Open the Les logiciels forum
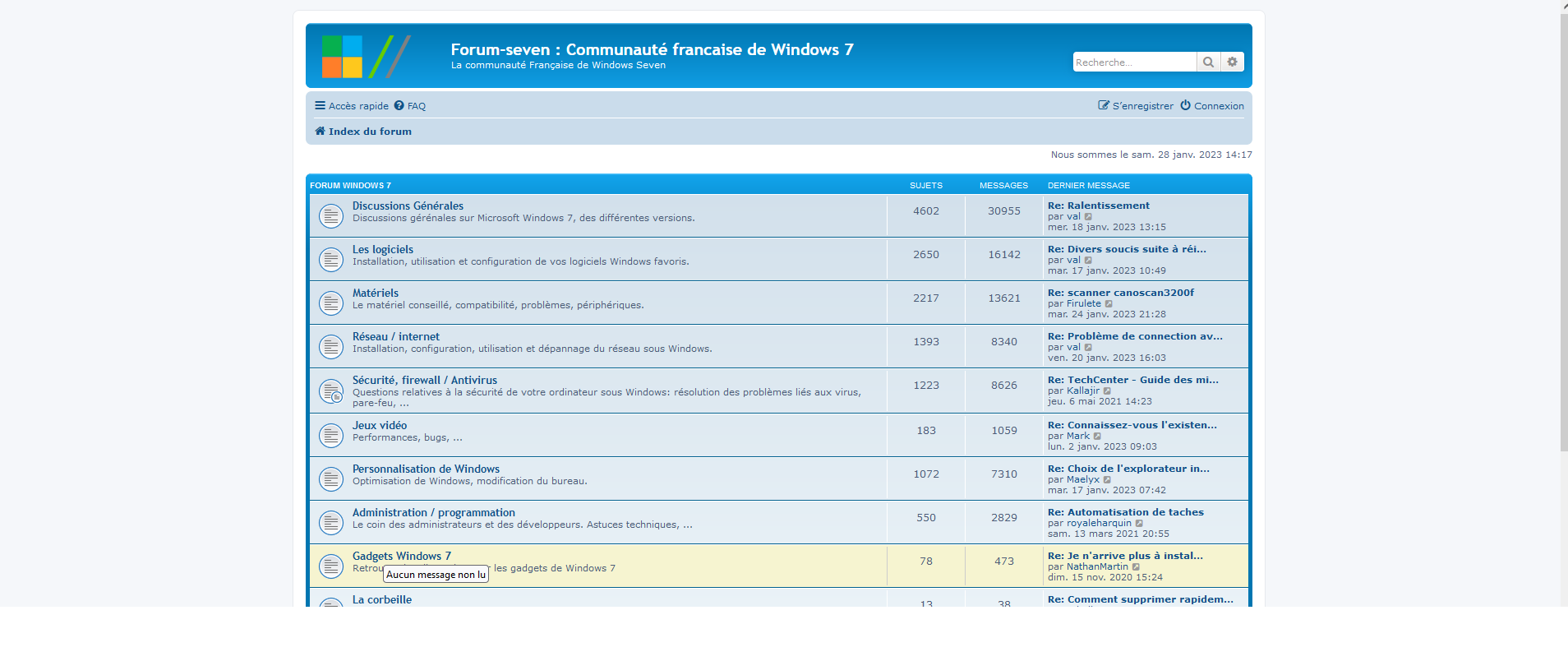 coord(383,250)
